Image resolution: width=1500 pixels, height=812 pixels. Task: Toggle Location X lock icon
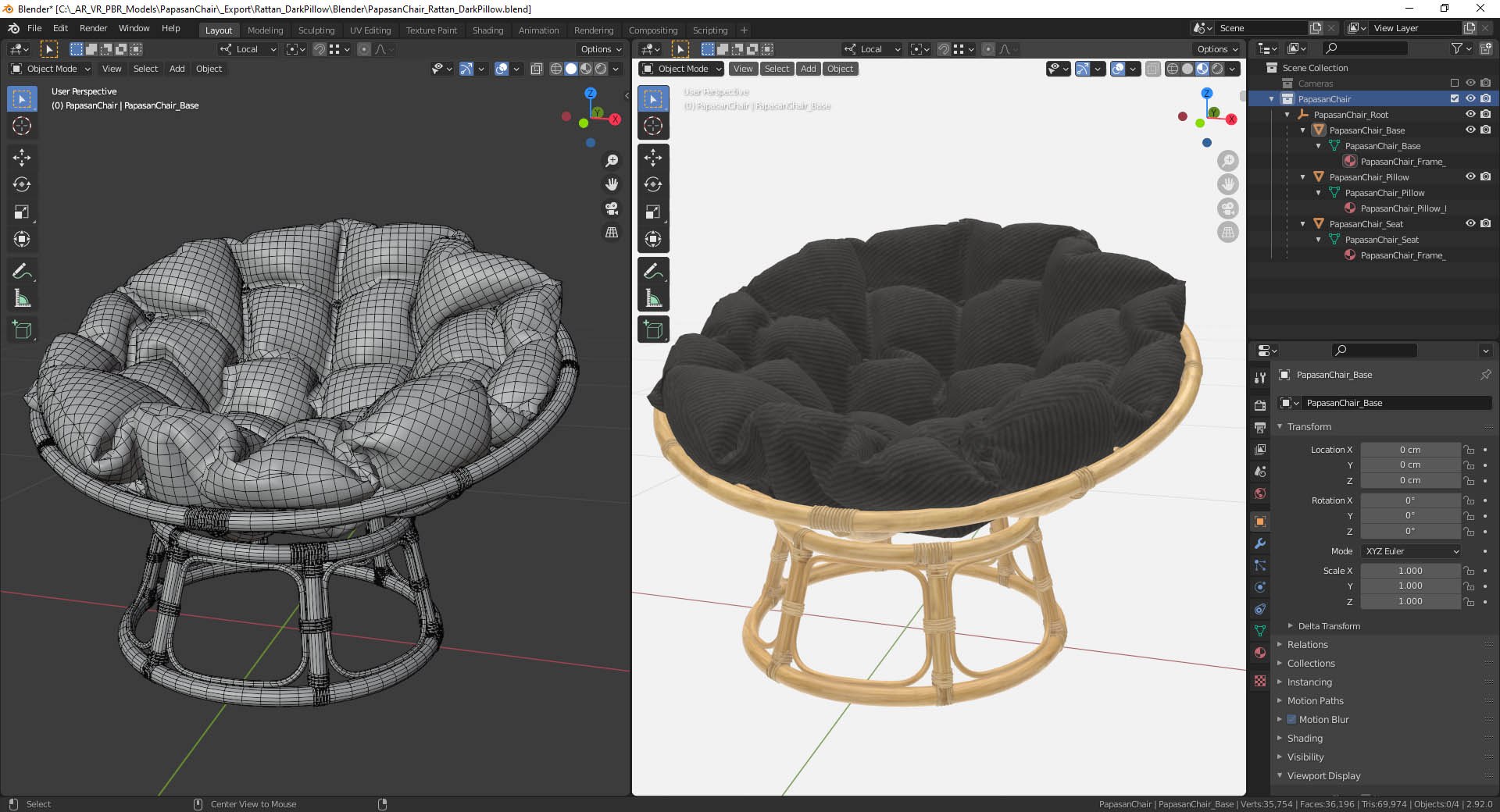click(1469, 450)
